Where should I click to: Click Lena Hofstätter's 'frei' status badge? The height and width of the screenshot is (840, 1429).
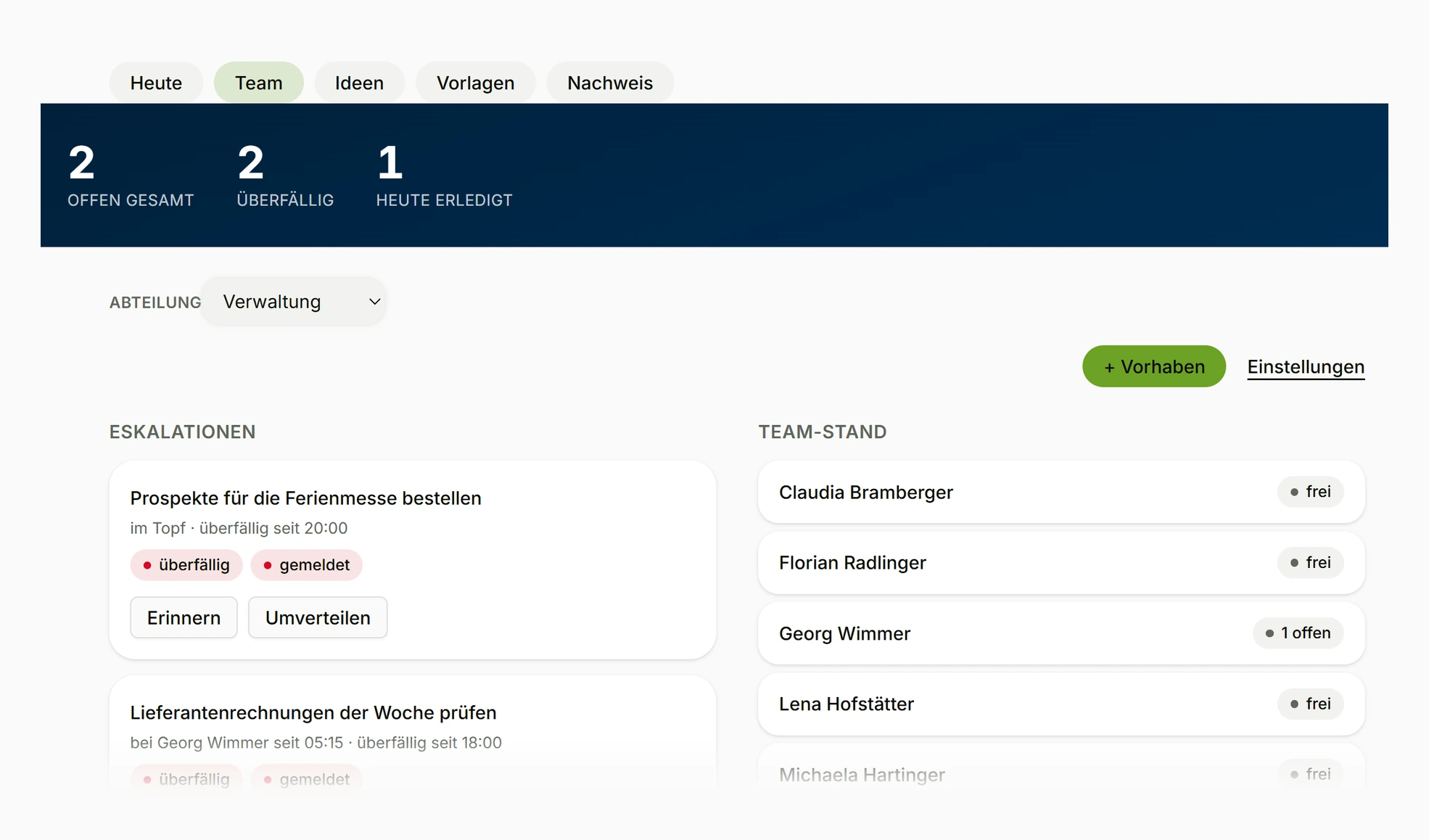(x=1310, y=704)
